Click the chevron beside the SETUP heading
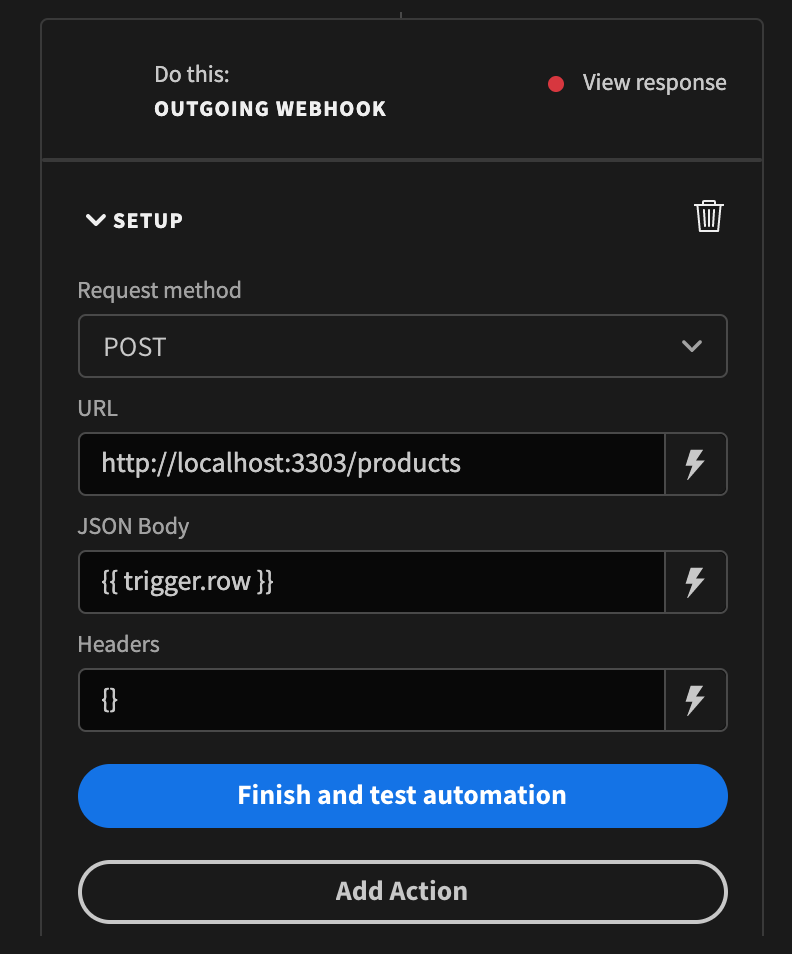The height and width of the screenshot is (954, 792). tap(95, 220)
